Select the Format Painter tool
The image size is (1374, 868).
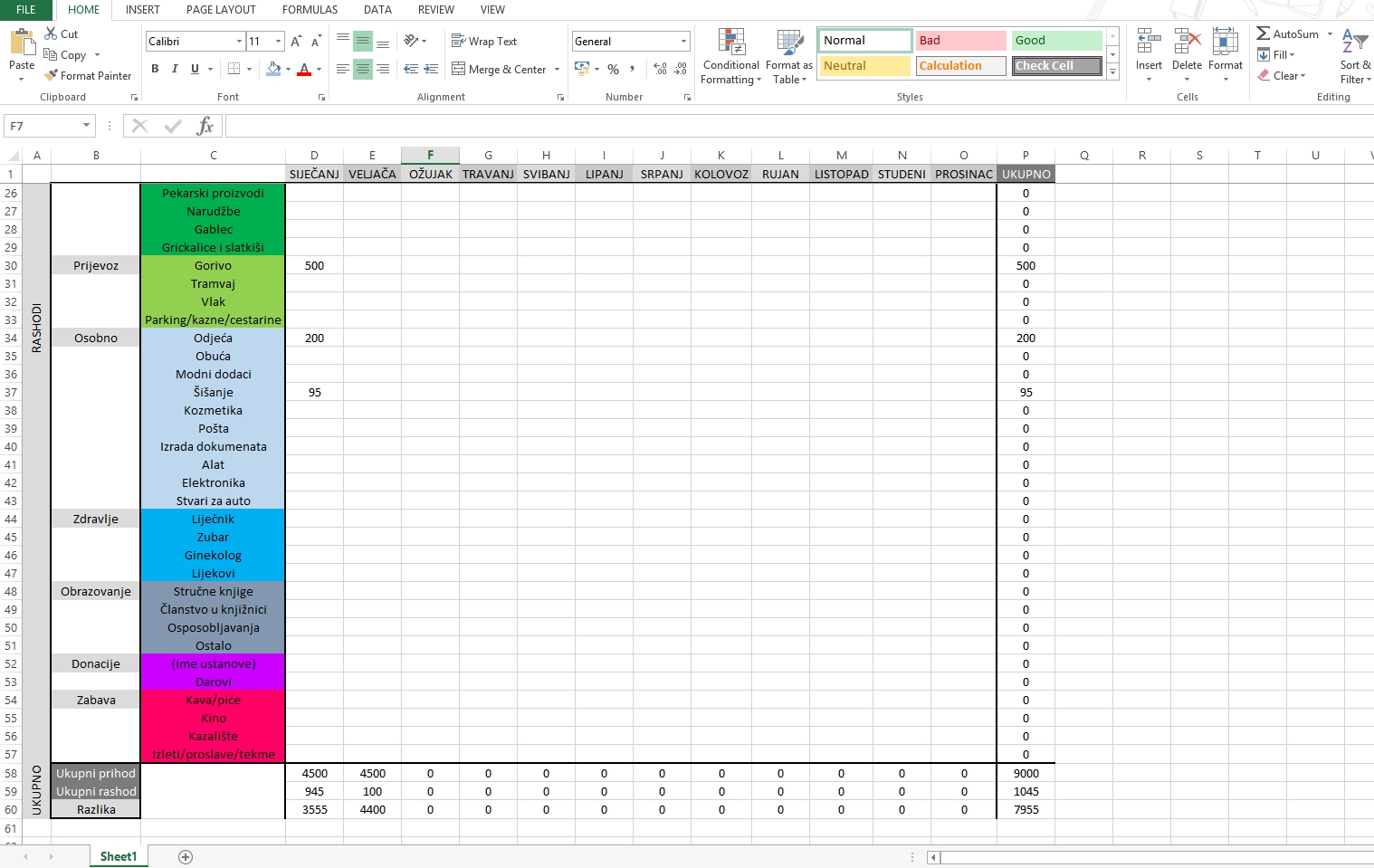(88, 75)
